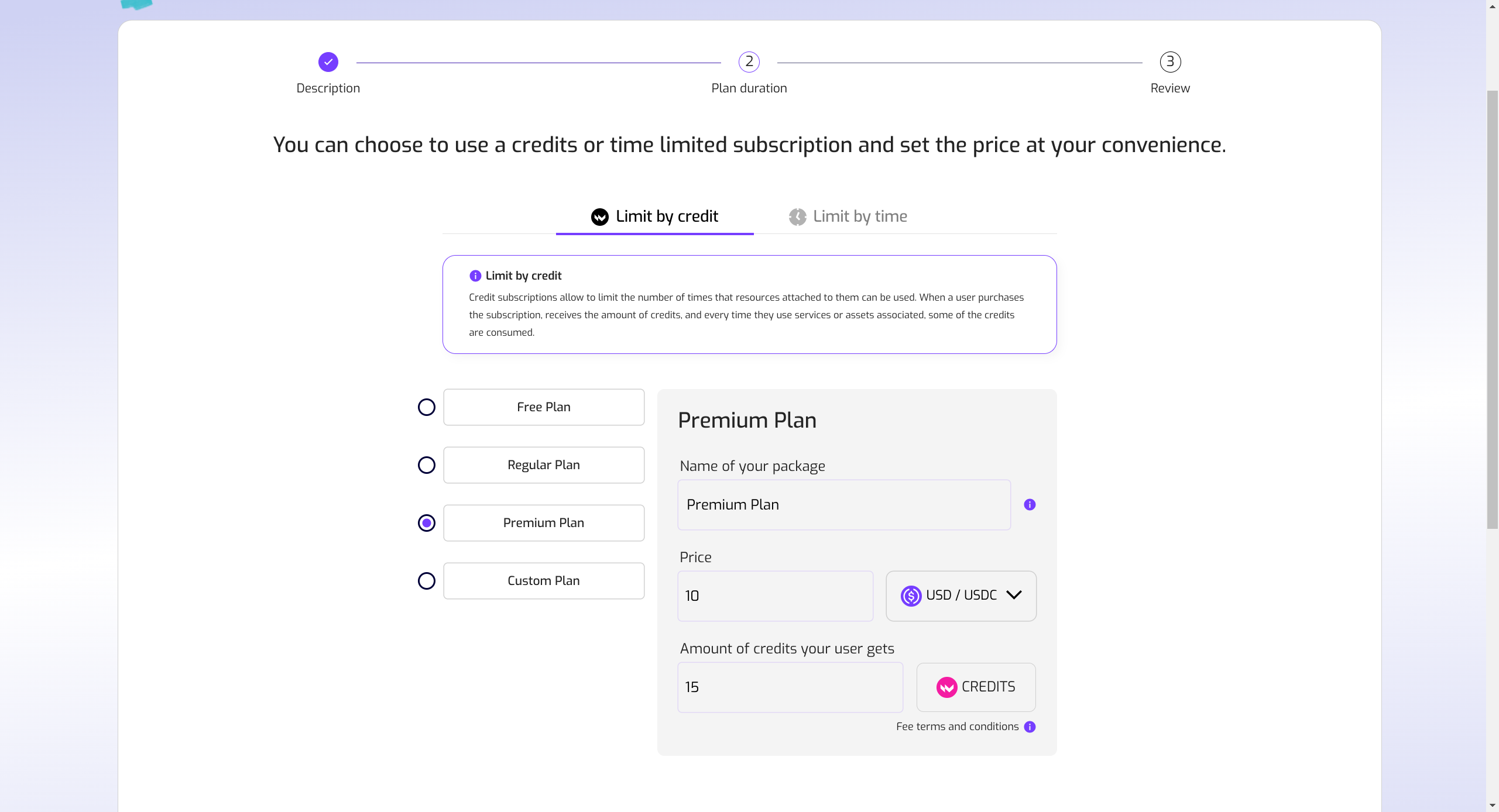Click the step 2 Plan duration circle
1499x812 pixels.
(749, 62)
